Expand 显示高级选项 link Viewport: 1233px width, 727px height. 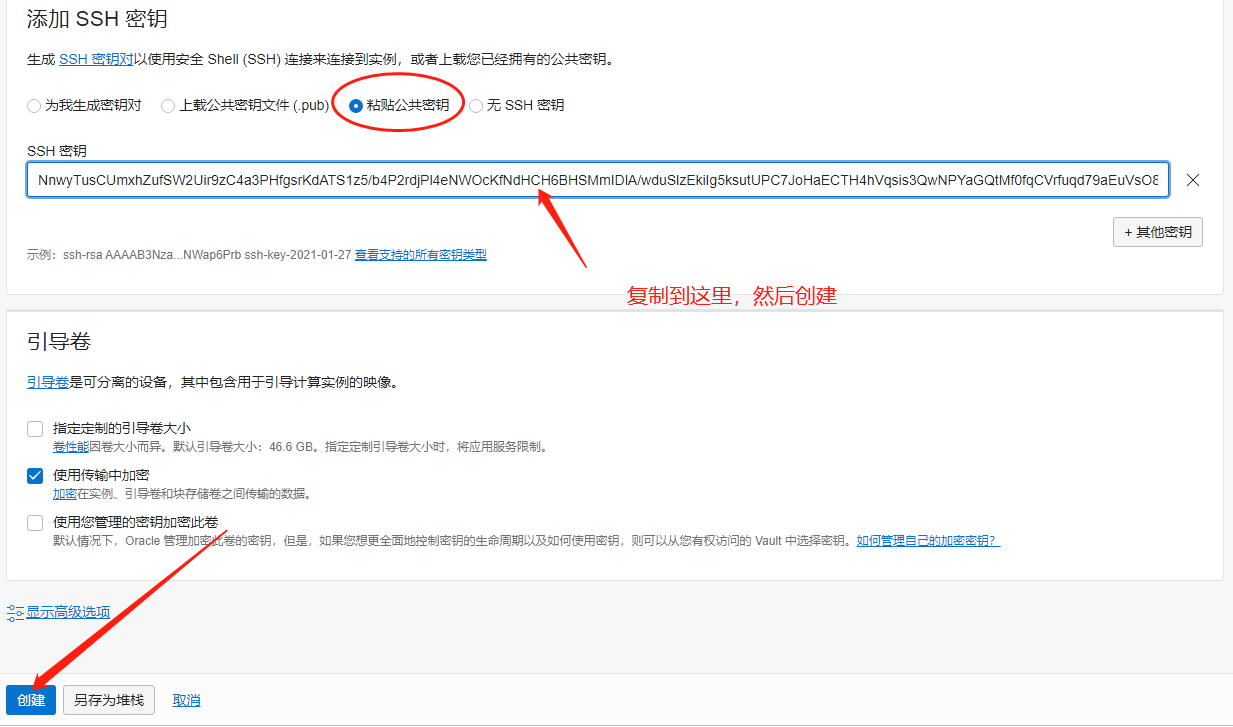[x=68, y=612]
